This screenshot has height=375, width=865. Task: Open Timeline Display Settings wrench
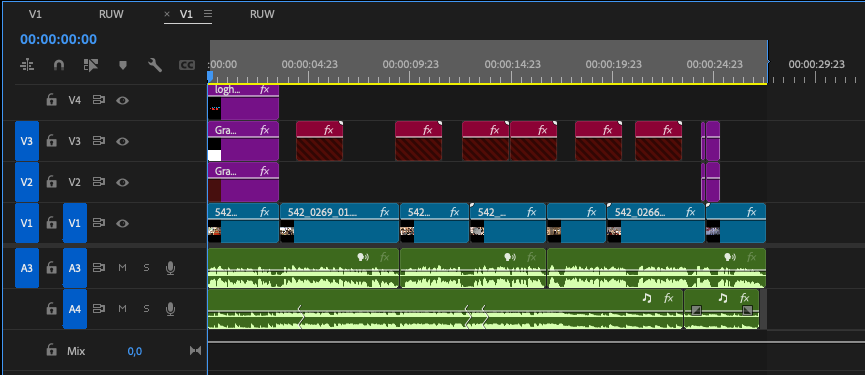(155, 66)
